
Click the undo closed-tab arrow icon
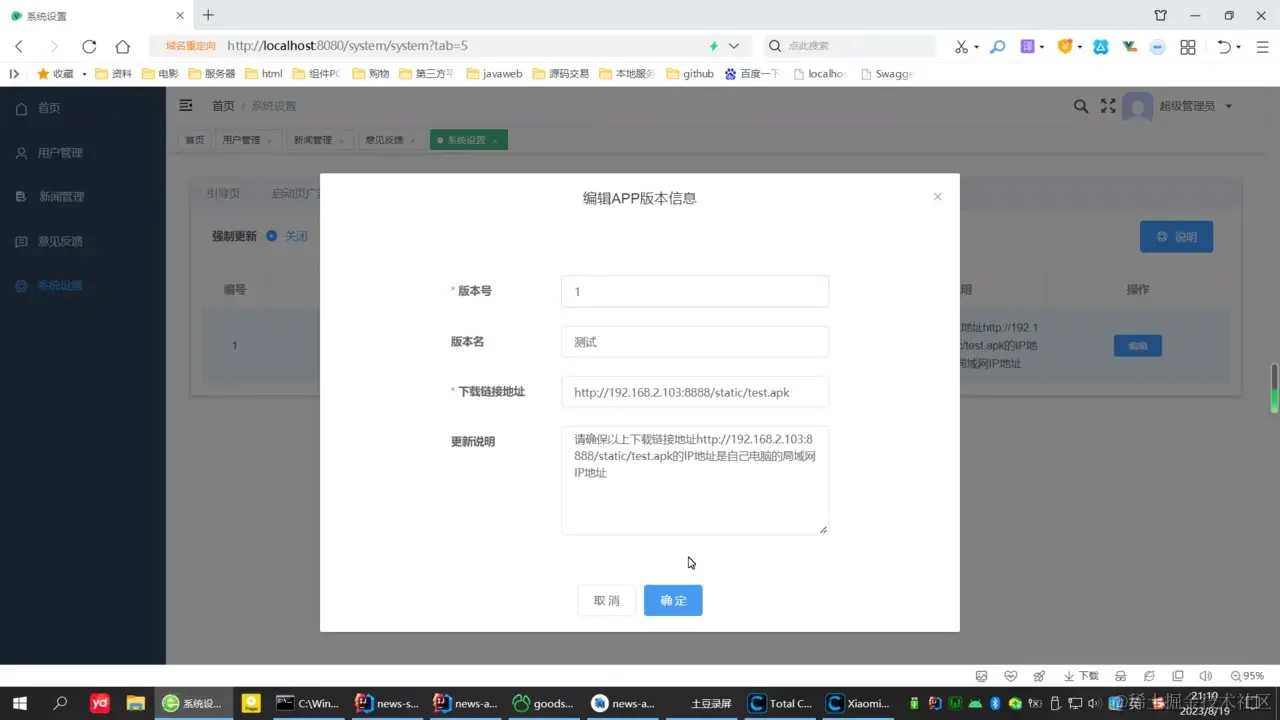[x=1224, y=46]
